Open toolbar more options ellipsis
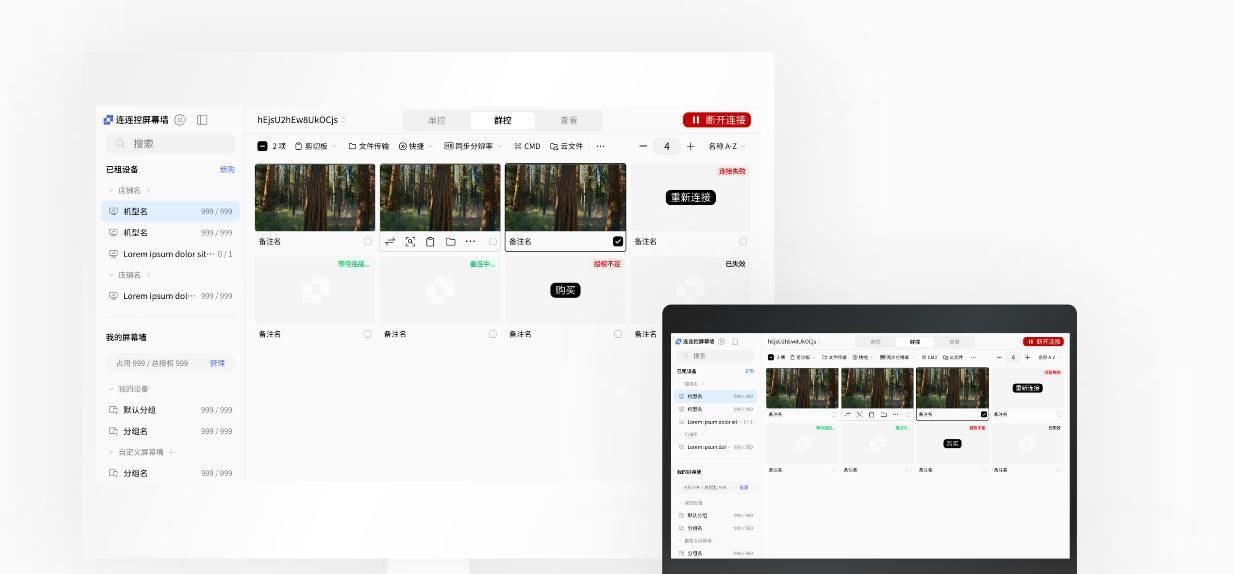The height and width of the screenshot is (574, 1234). 600,146
